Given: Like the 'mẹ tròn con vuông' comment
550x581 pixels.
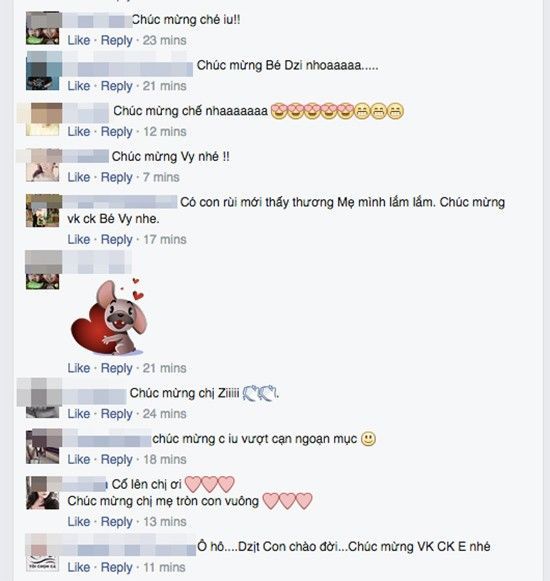Looking at the screenshot, I should coord(79,521).
